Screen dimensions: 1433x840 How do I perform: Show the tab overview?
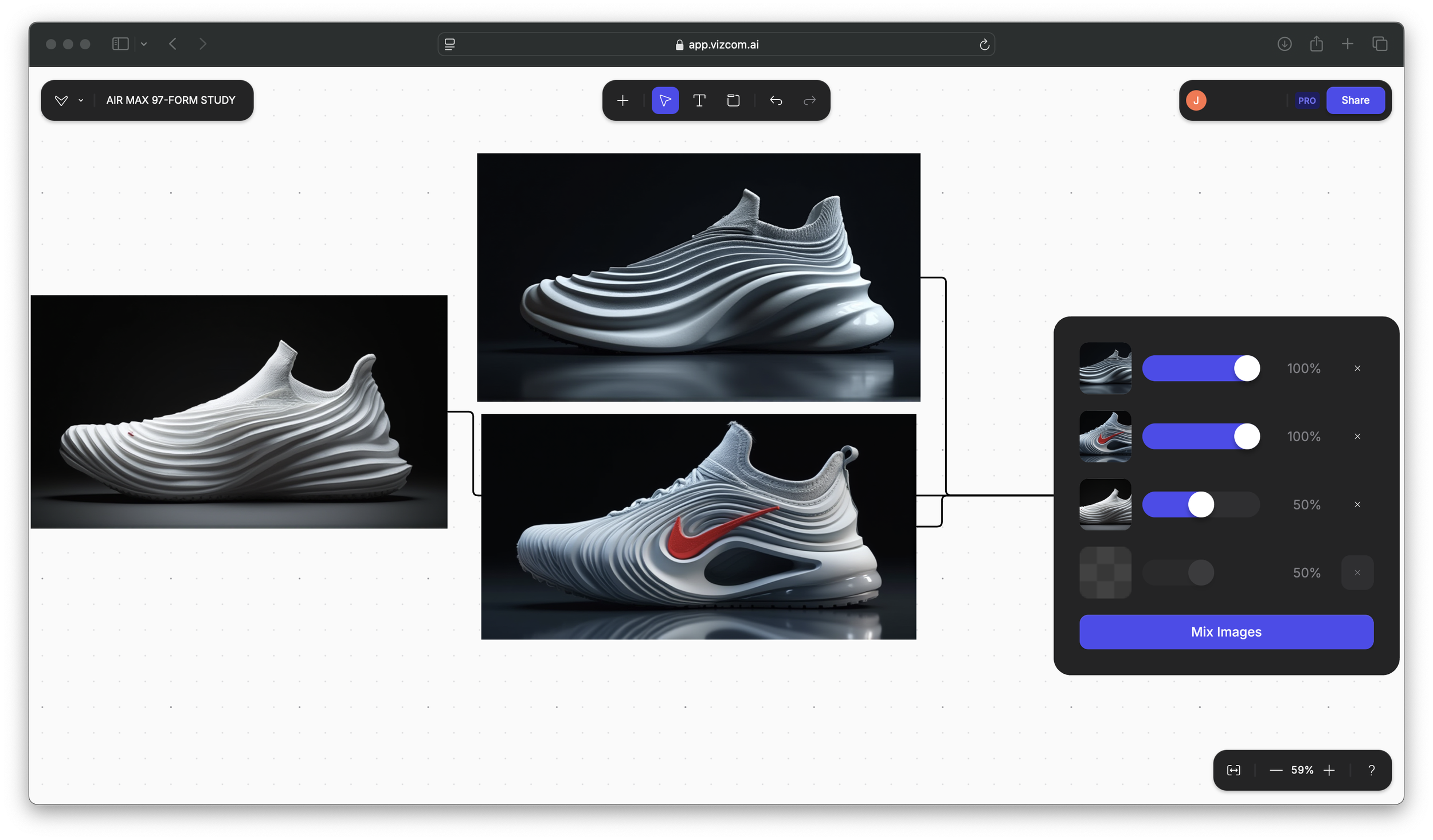[1380, 44]
